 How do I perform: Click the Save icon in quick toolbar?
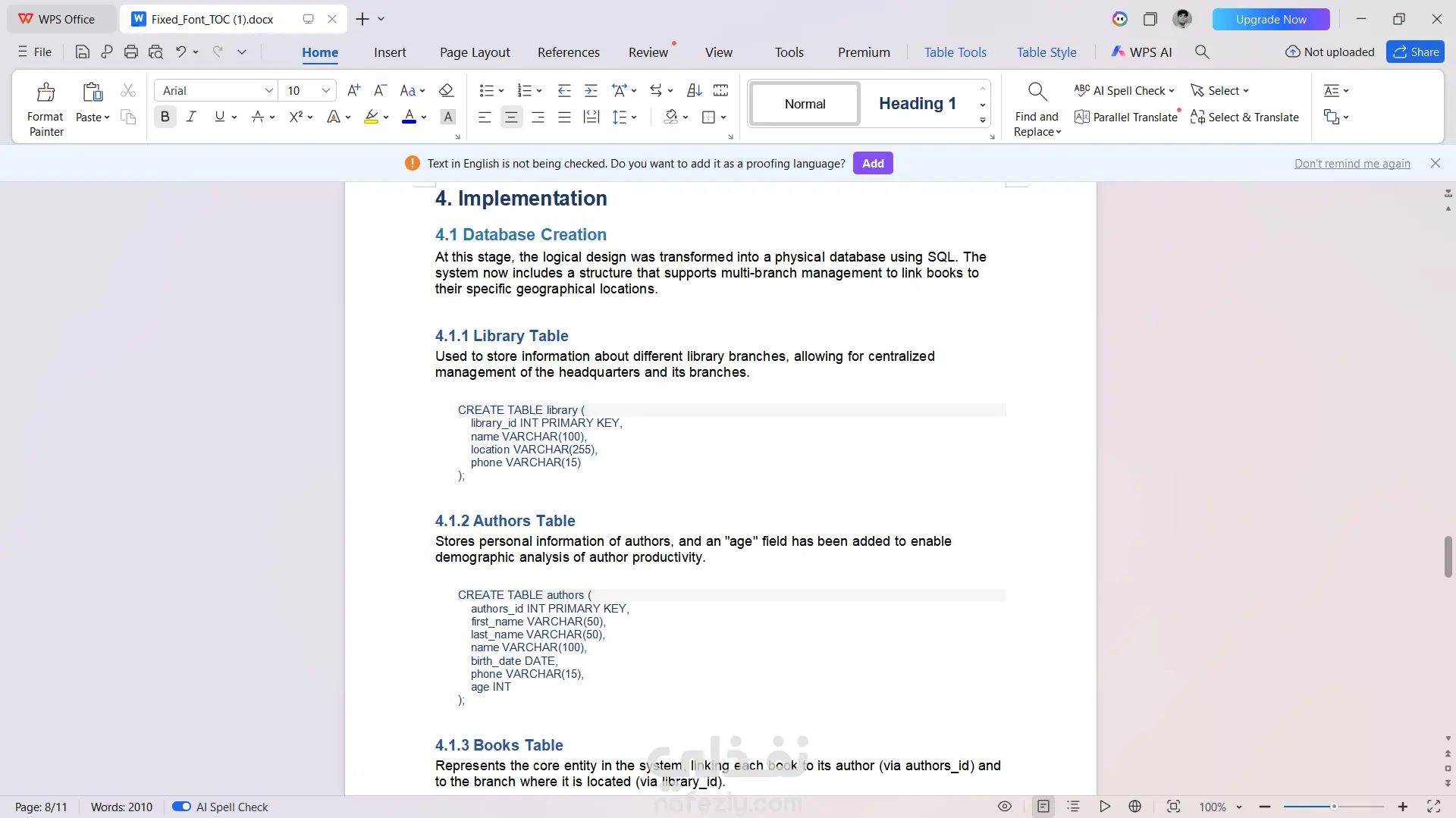[83, 52]
